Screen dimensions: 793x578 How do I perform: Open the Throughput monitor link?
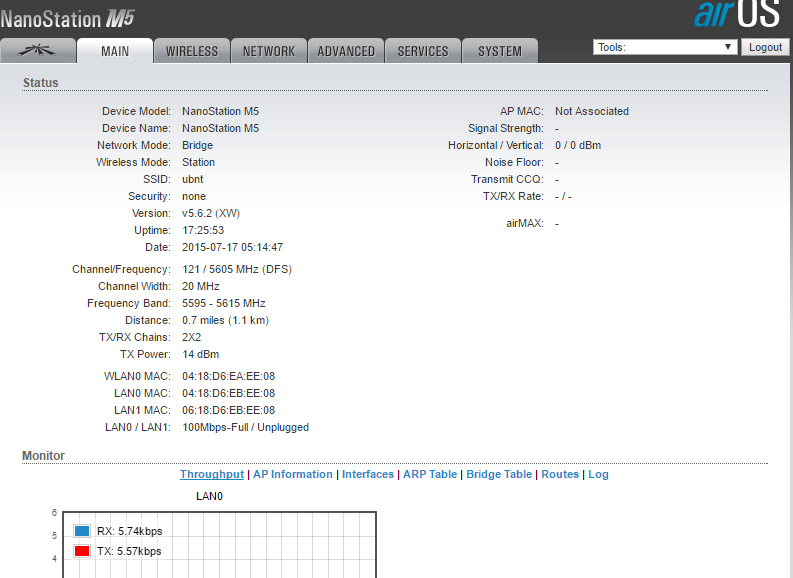tap(212, 474)
